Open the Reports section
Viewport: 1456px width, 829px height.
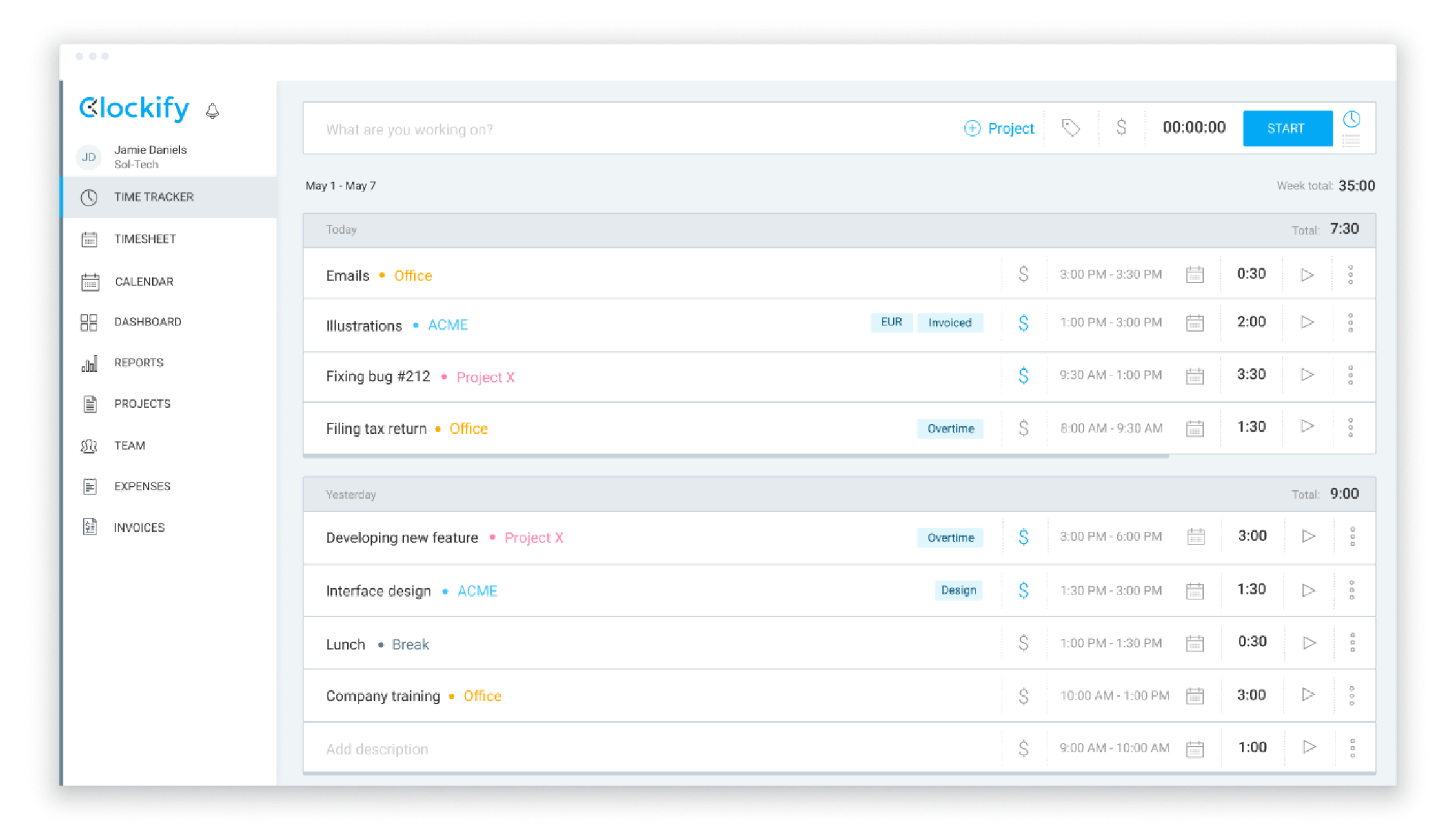click(139, 363)
